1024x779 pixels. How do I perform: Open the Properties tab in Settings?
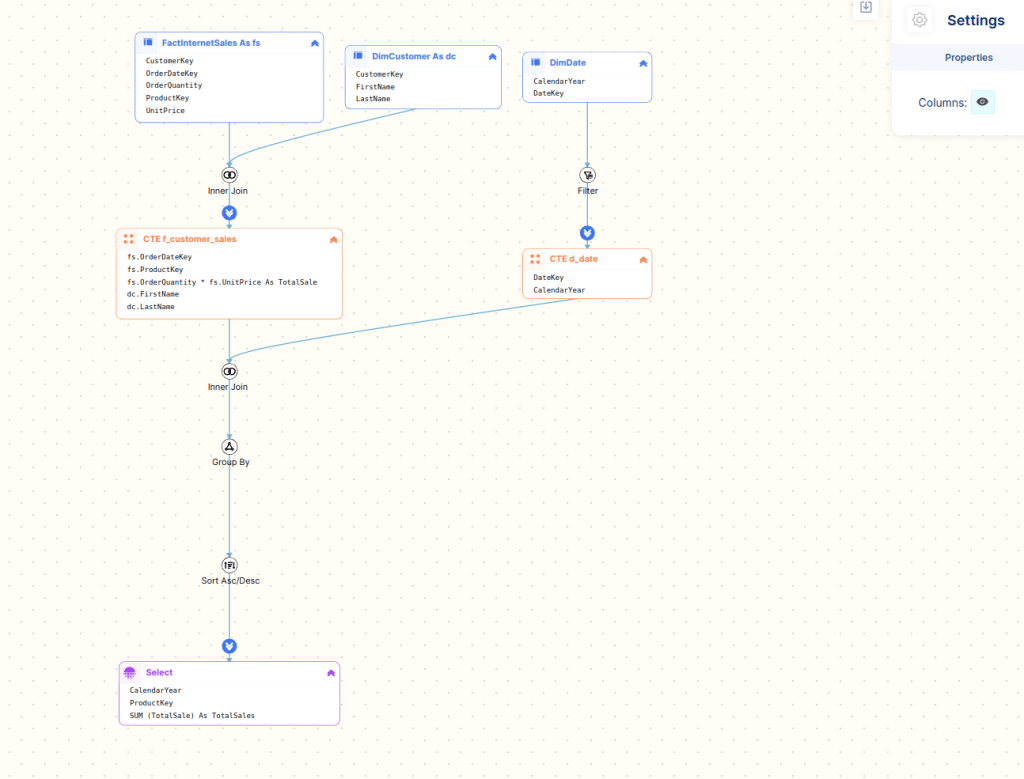coord(968,58)
